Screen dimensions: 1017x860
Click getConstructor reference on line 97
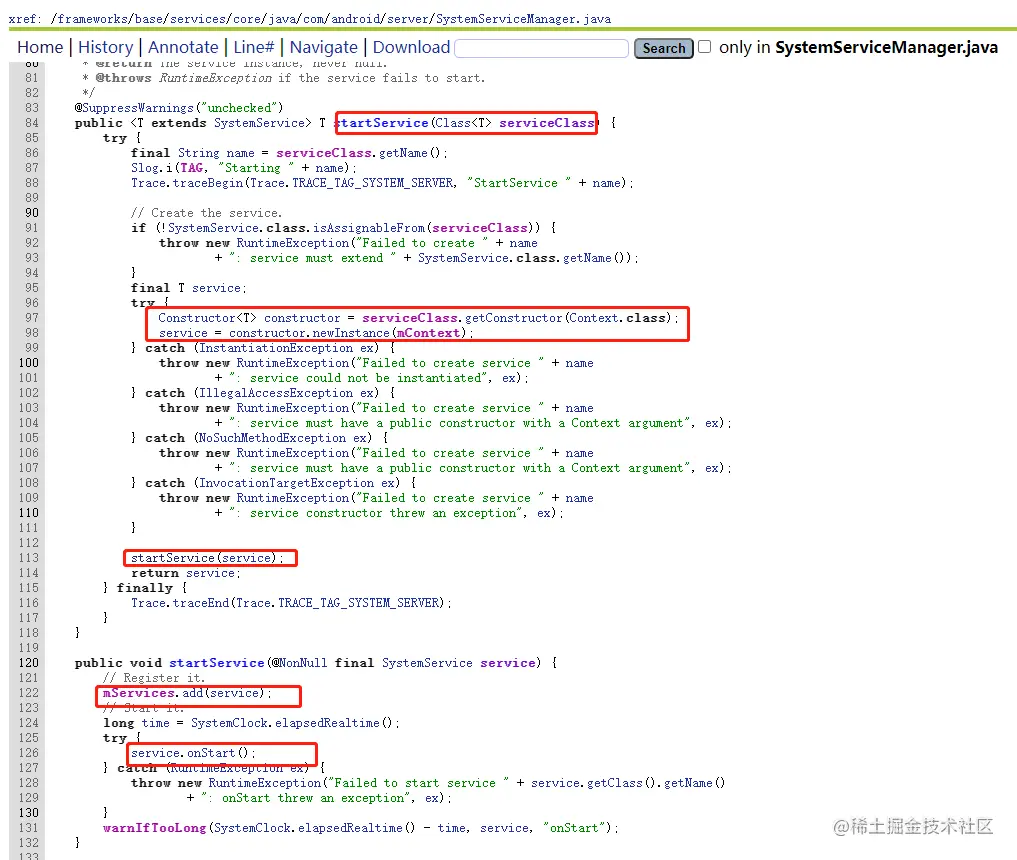coord(514,318)
